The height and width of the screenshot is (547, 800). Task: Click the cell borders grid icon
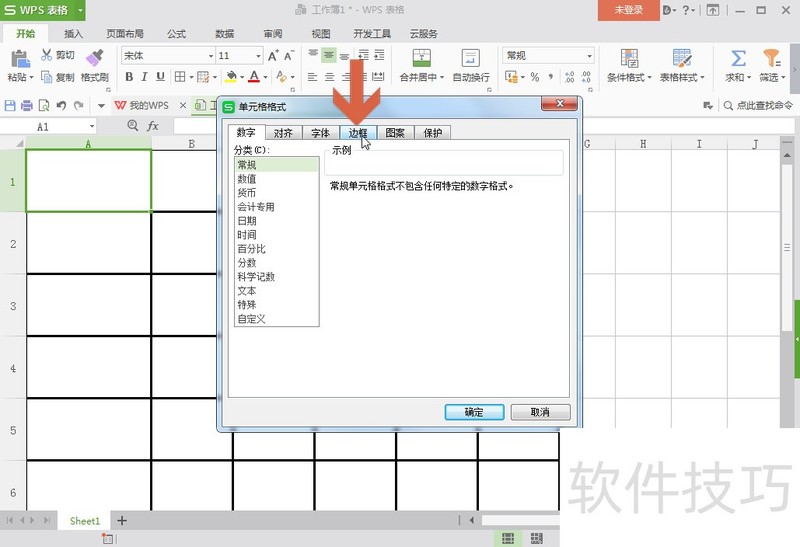pos(180,77)
